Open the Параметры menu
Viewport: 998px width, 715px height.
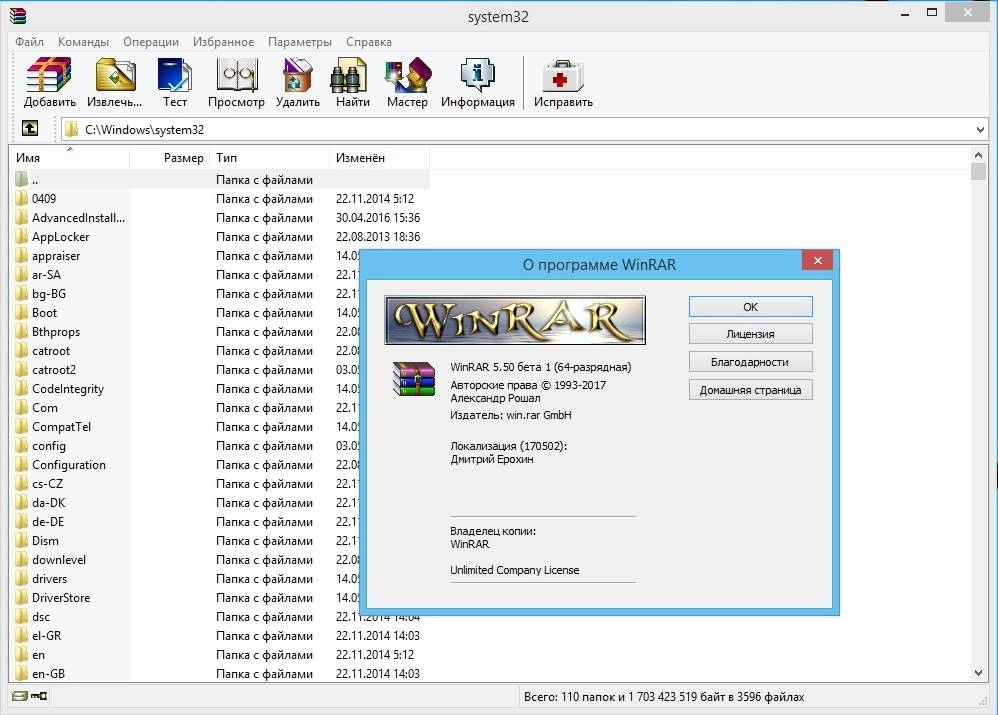[300, 42]
